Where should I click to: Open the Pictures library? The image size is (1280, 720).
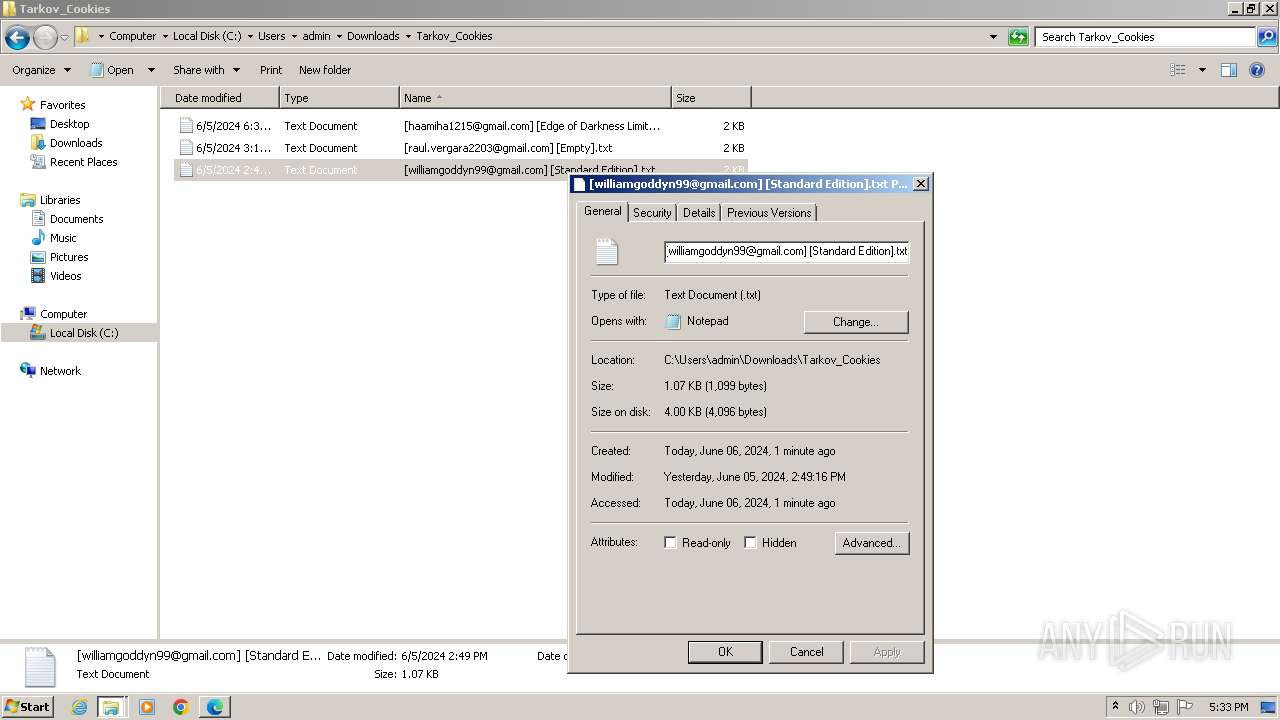pos(69,257)
